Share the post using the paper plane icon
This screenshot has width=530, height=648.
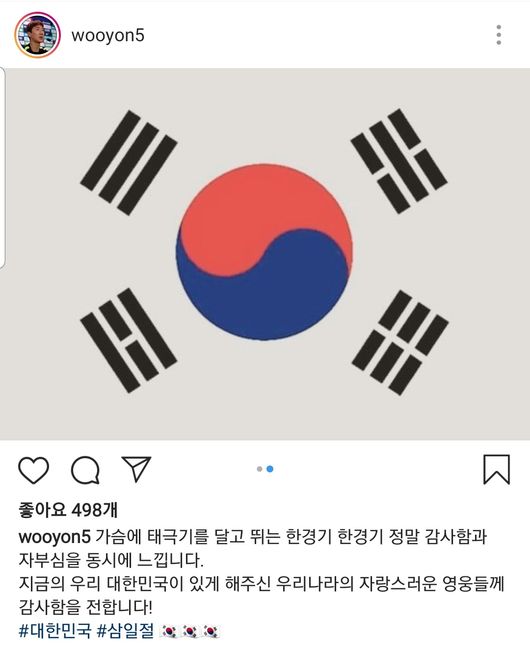[136, 469]
